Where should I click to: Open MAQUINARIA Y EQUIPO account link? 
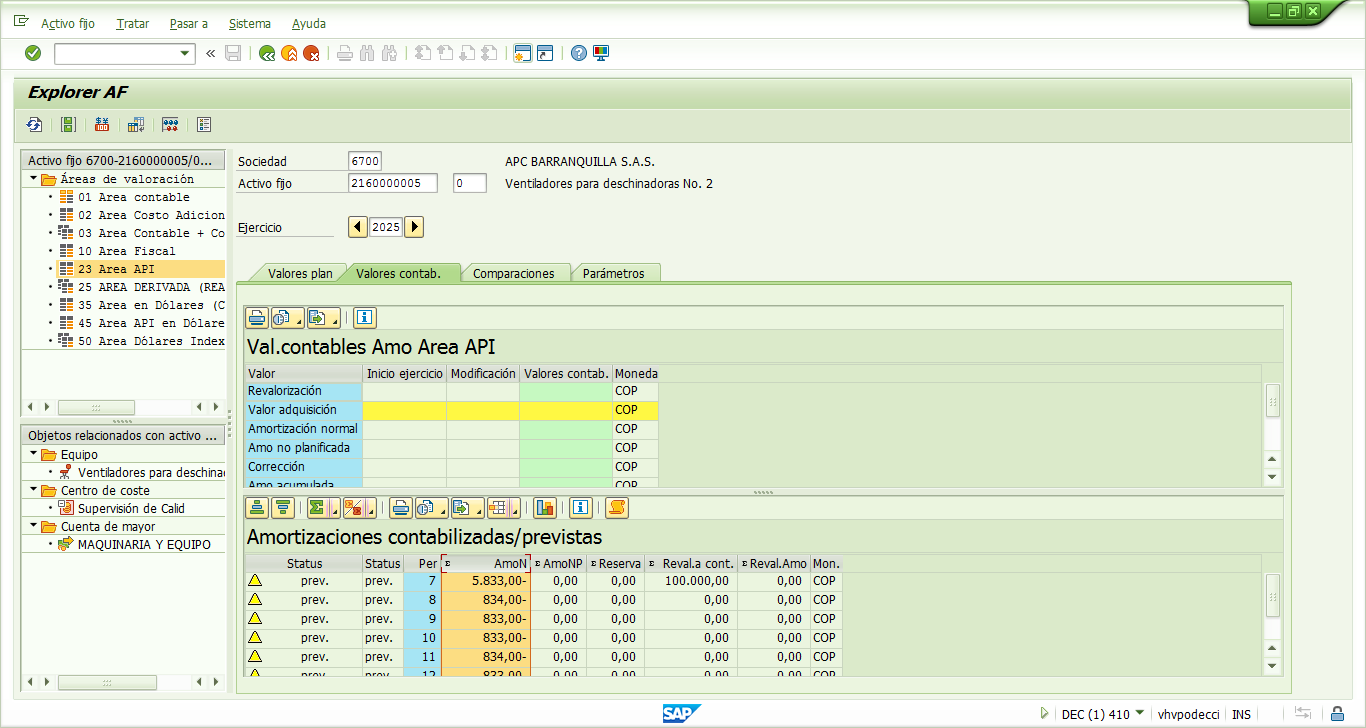[144, 545]
